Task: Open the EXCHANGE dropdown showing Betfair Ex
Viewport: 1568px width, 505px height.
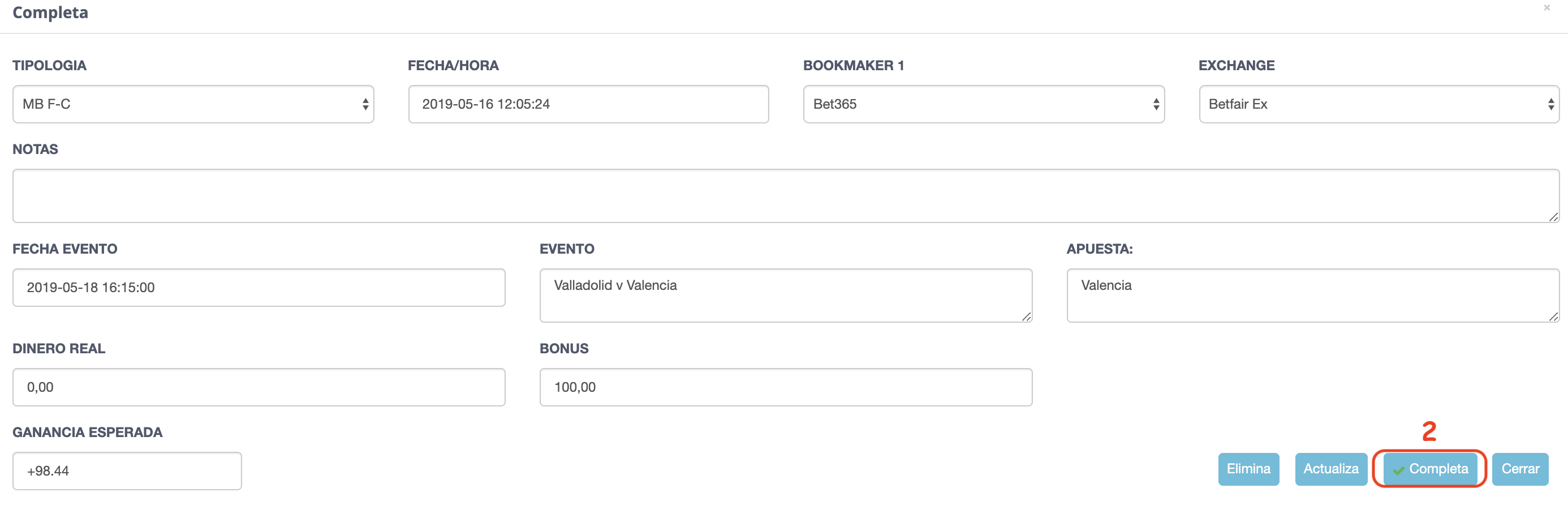Action: pos(1379,104)
